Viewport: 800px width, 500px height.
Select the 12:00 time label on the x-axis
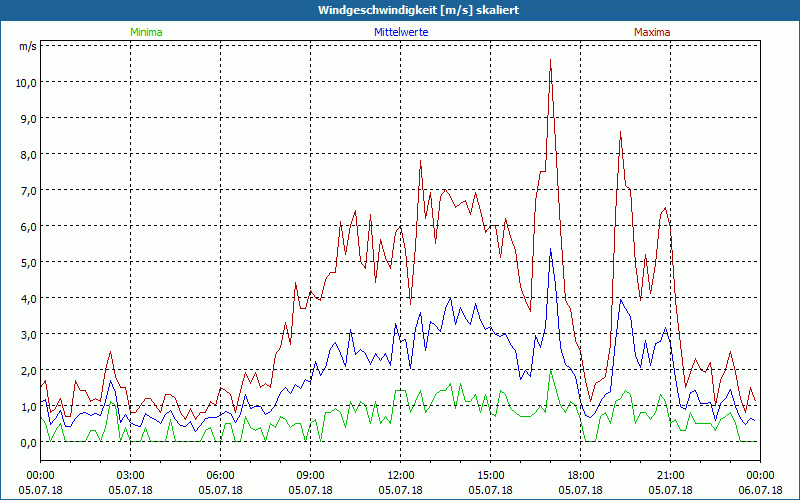point(400,475)
